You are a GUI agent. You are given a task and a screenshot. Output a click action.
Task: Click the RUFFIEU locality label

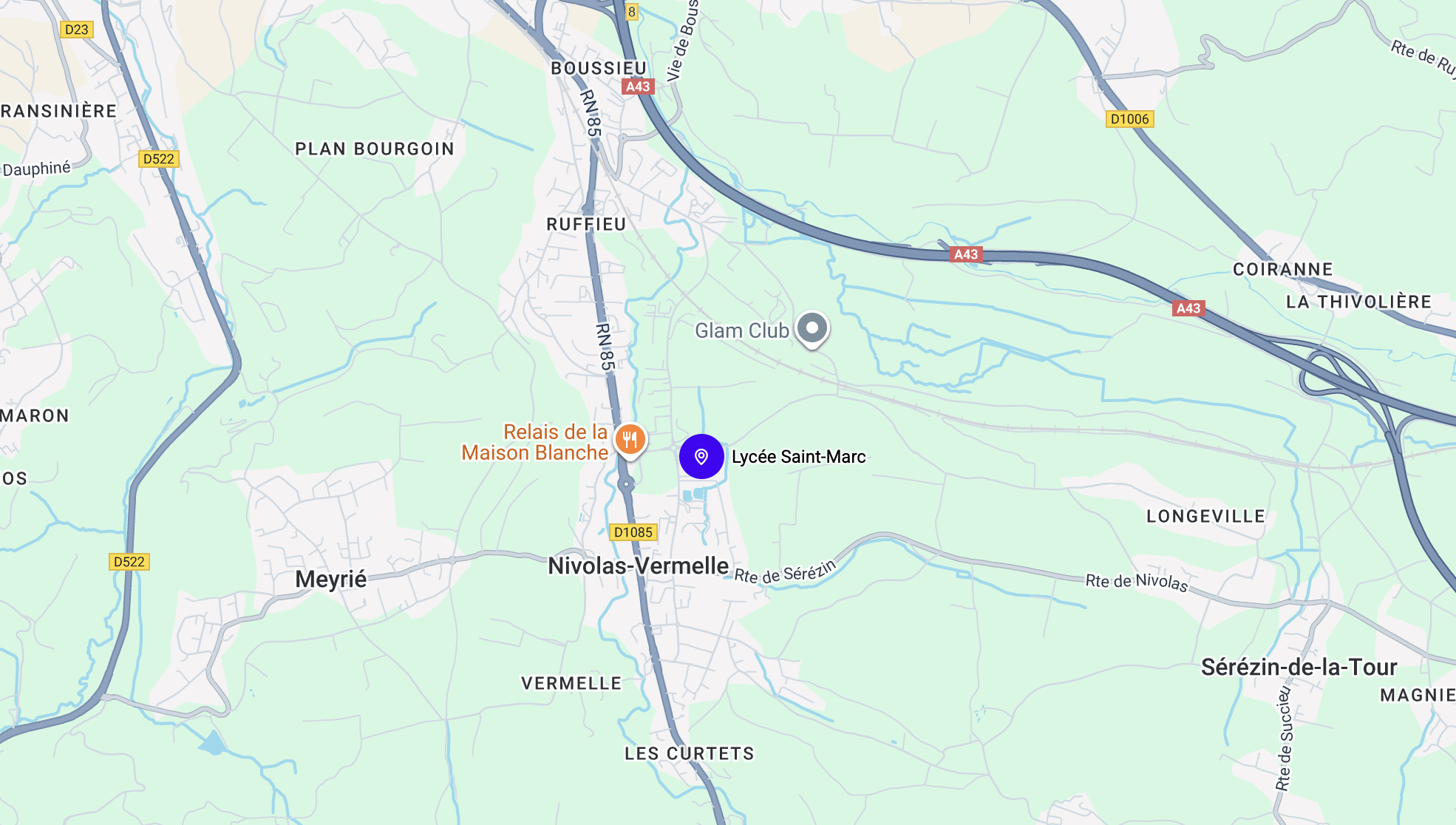tap(586, 225)
